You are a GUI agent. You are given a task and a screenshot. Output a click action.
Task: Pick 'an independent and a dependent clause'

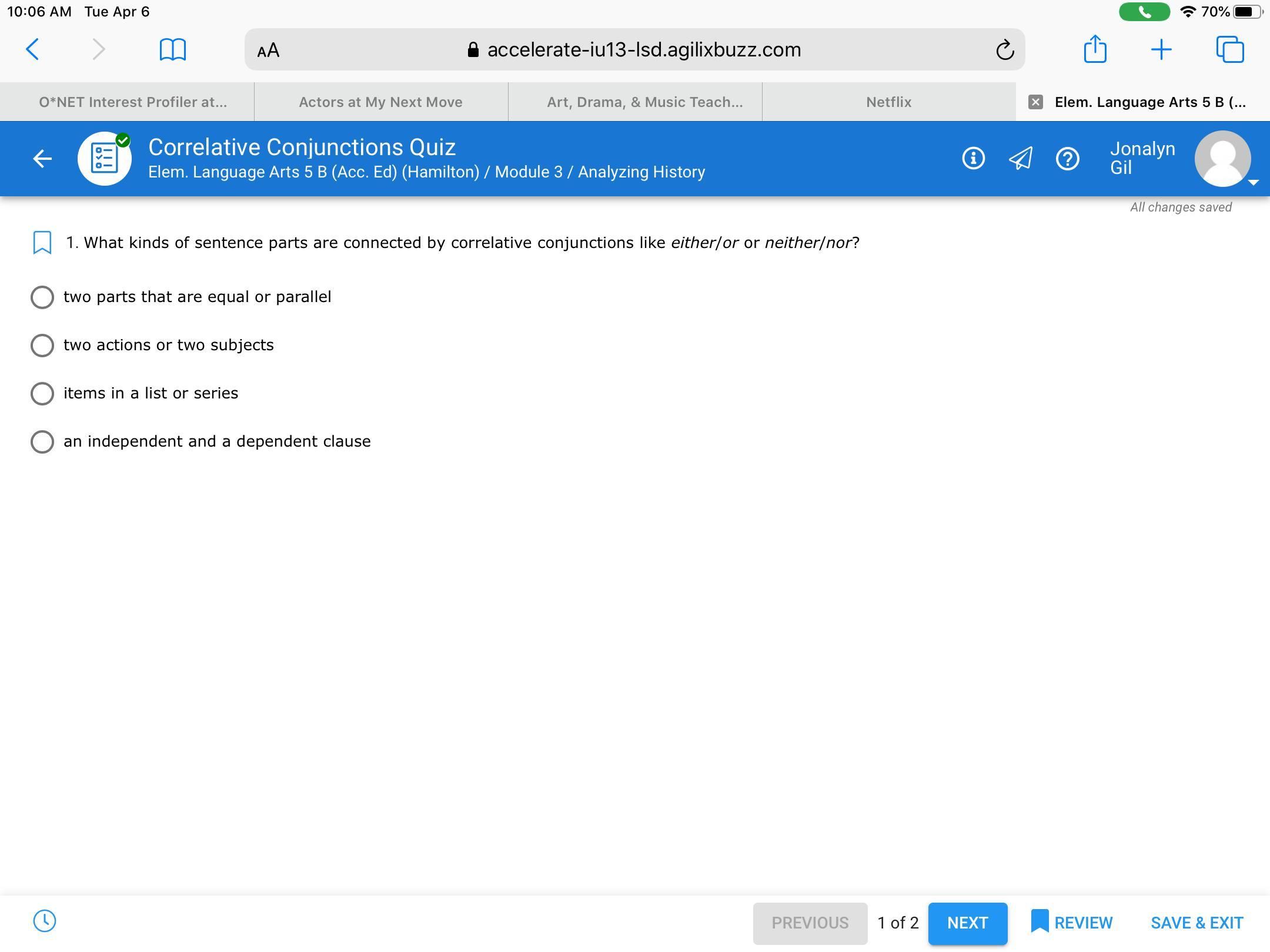coord(42,442)
